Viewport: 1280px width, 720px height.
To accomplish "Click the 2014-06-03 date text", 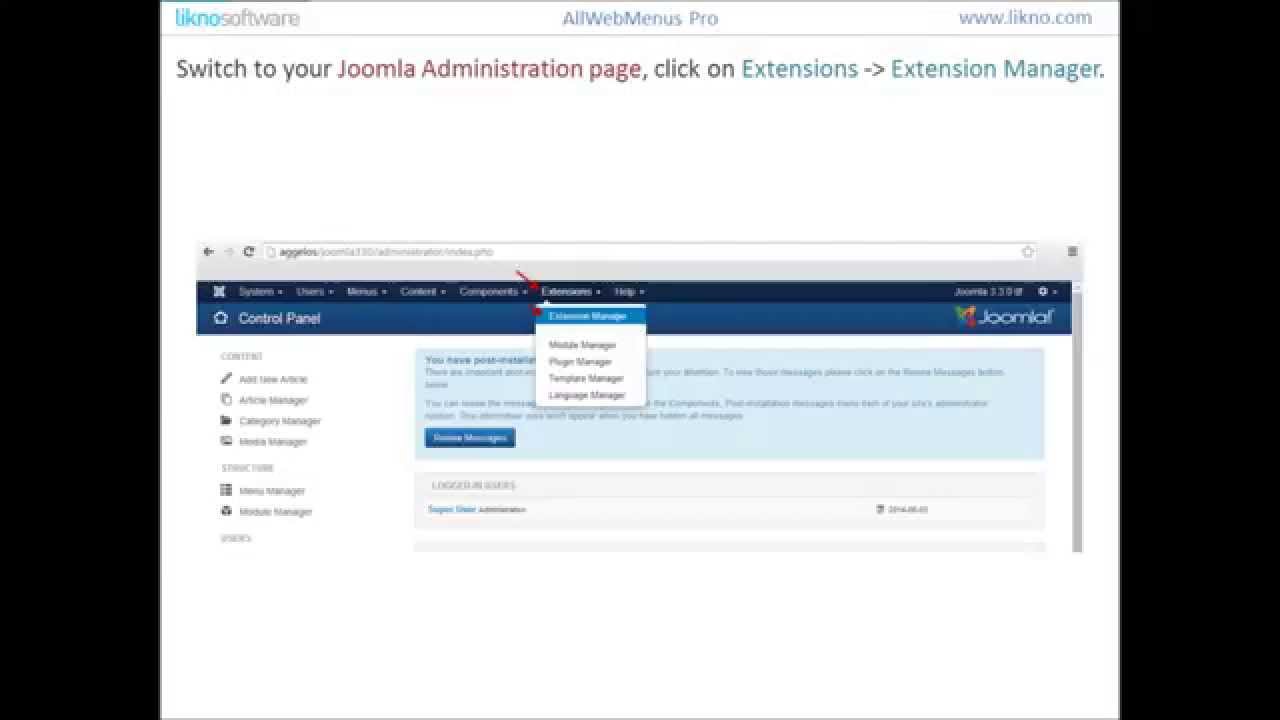I will pyautogui.click(x=908, y=510).
